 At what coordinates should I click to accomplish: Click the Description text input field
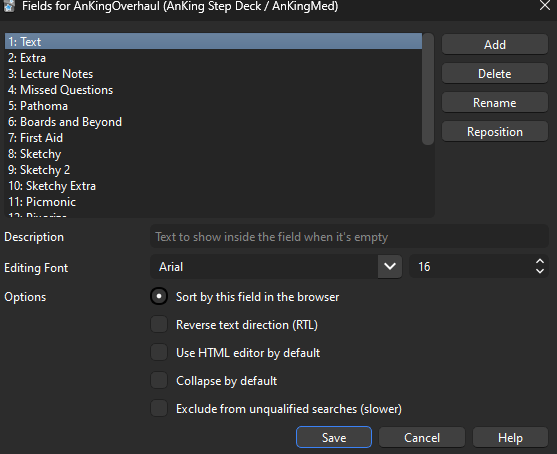click(349, 237)
